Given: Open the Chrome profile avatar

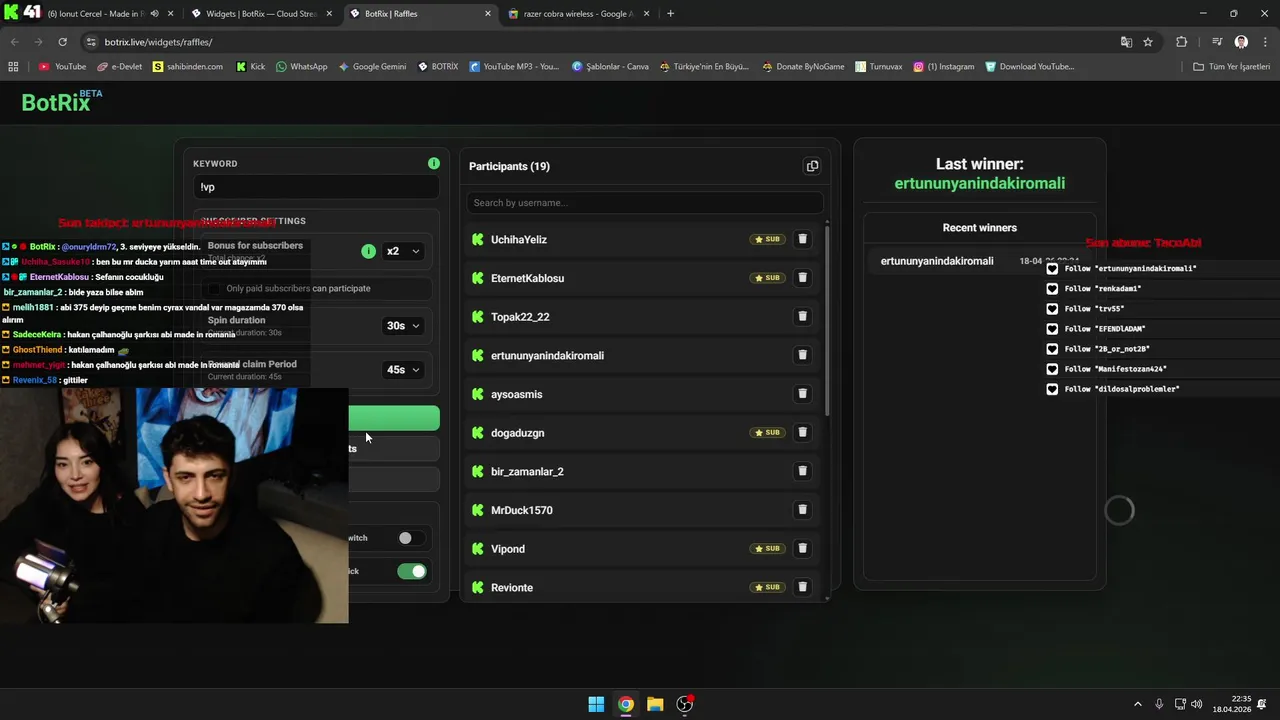Looking at the screenshot, I should pos(1241,42).
